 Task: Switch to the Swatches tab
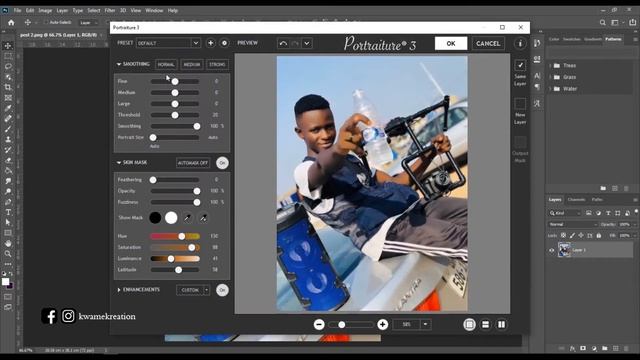coord(571,39)
